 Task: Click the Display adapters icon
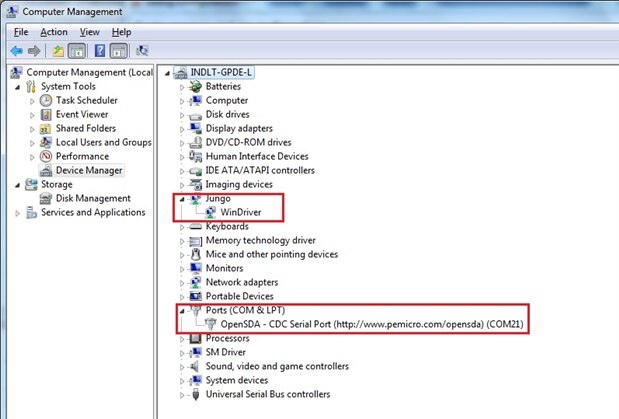195,128
